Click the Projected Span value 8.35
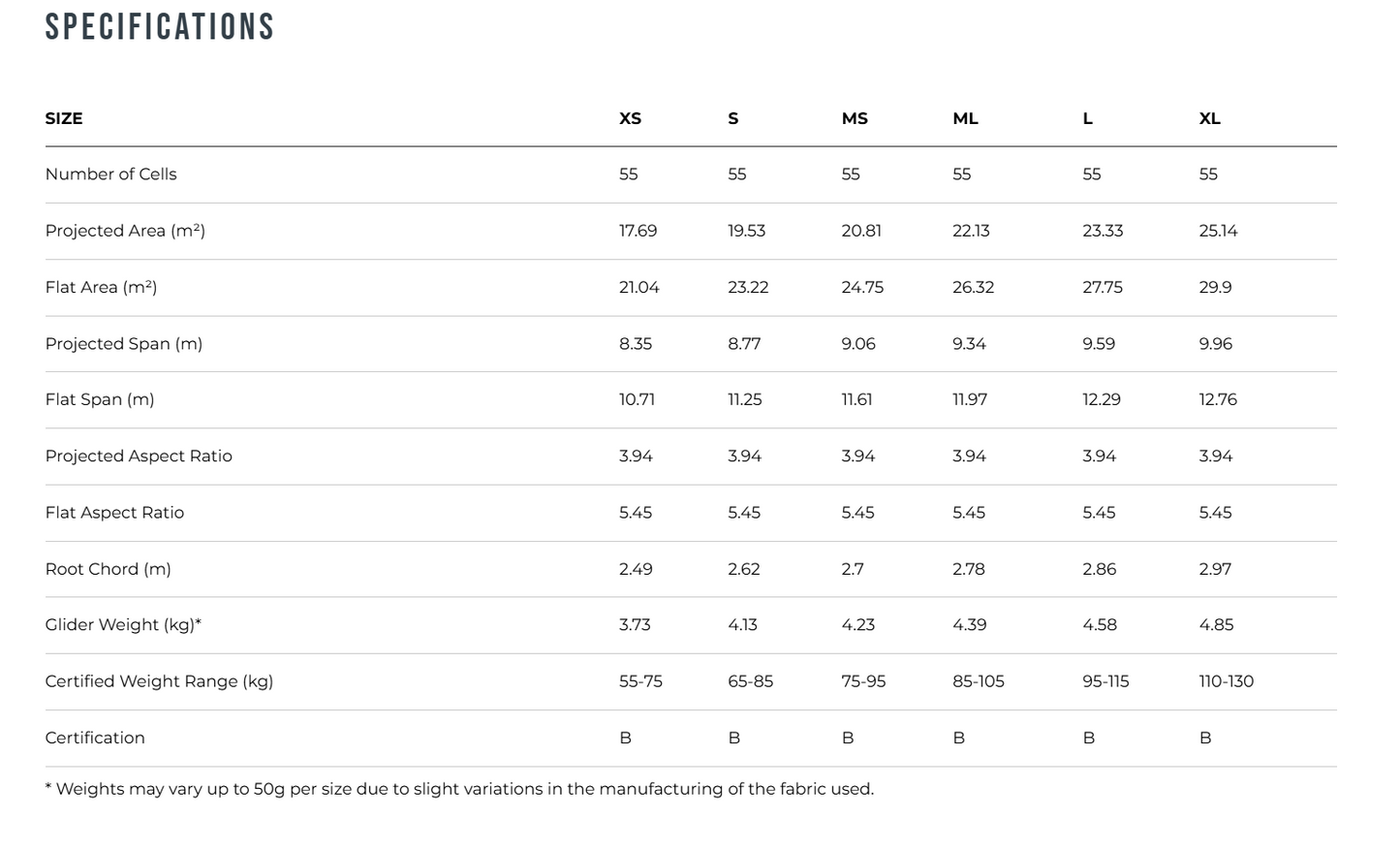Viewport: 1400px width, 851px height. click(x=636, y=343)
